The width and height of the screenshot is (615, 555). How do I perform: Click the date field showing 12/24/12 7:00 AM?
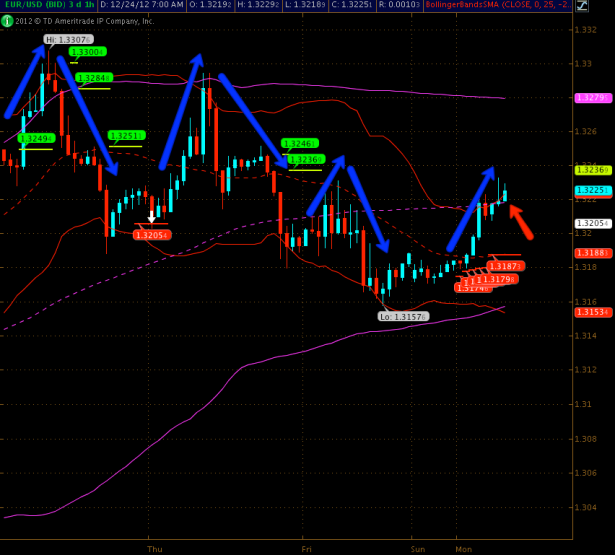(143, 6)
